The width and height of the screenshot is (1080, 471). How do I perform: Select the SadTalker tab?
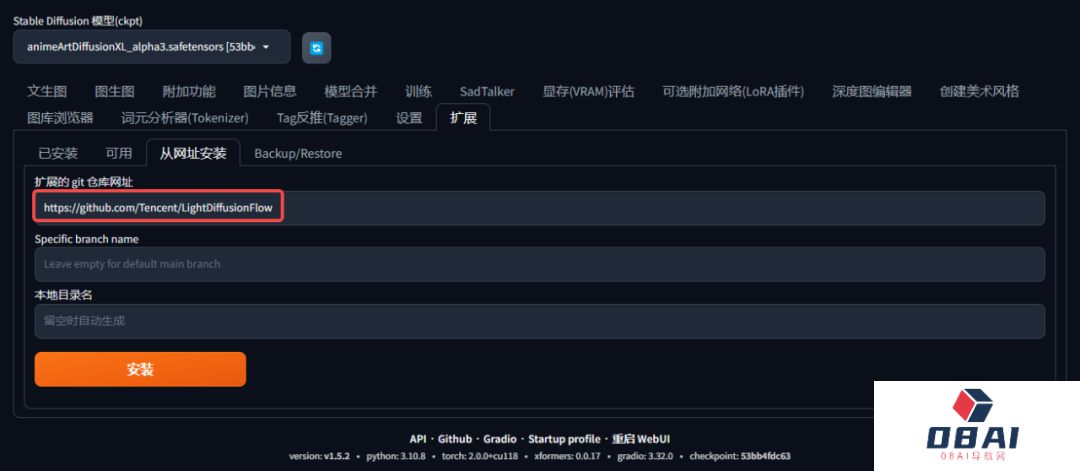point(487,92)
